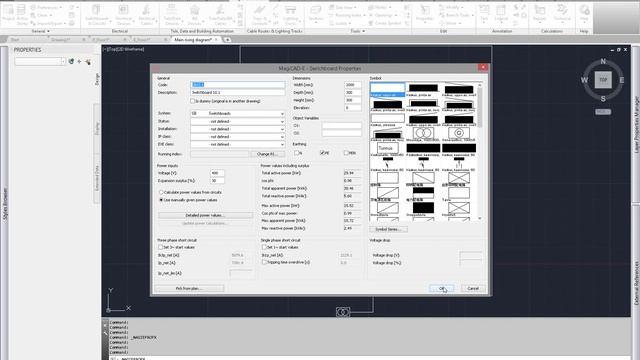Open the Installation dropdown
The height and width of the screenshot is (360, 640).
238,129
